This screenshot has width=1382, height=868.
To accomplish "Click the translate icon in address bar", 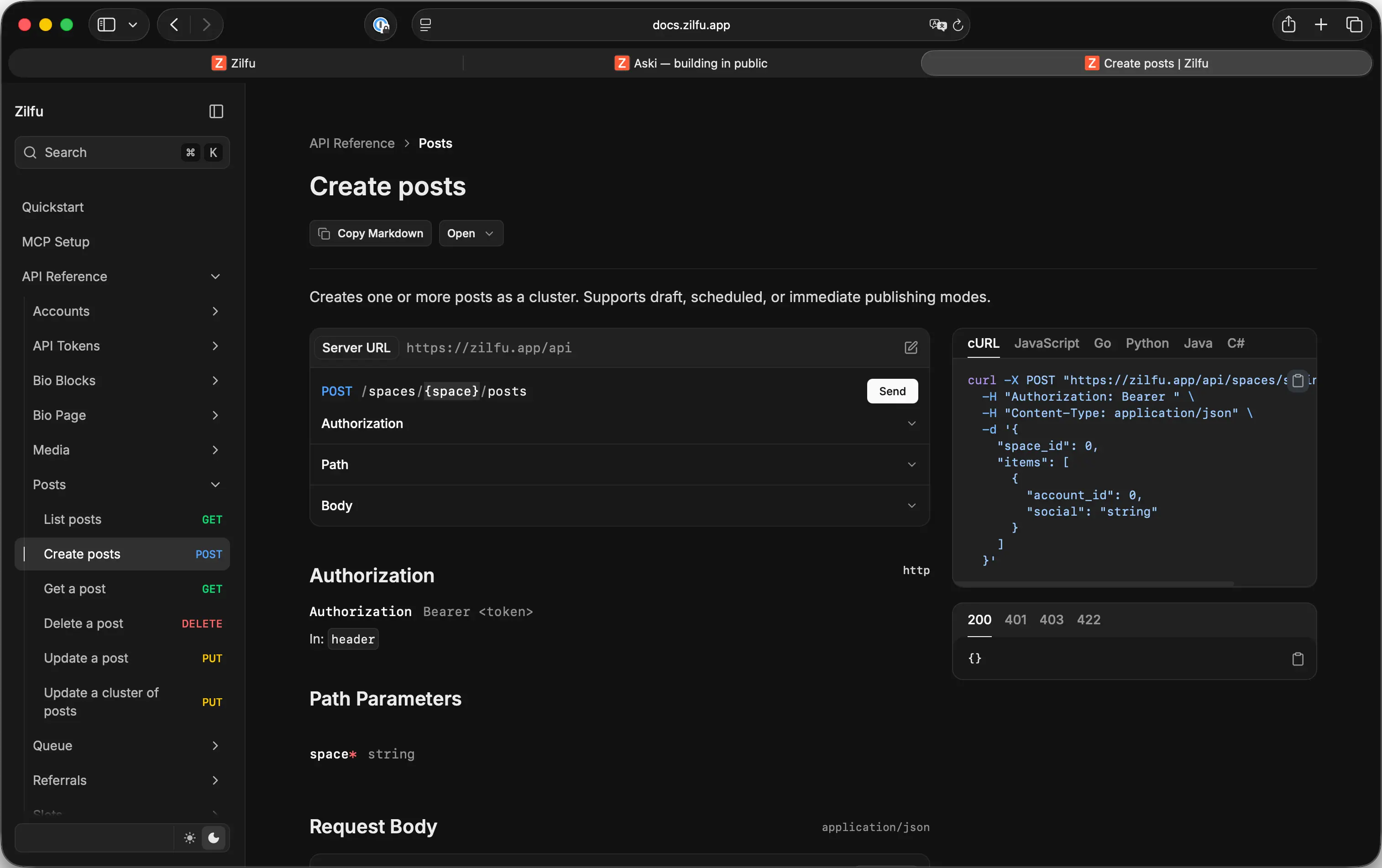I will click(937, 25).
